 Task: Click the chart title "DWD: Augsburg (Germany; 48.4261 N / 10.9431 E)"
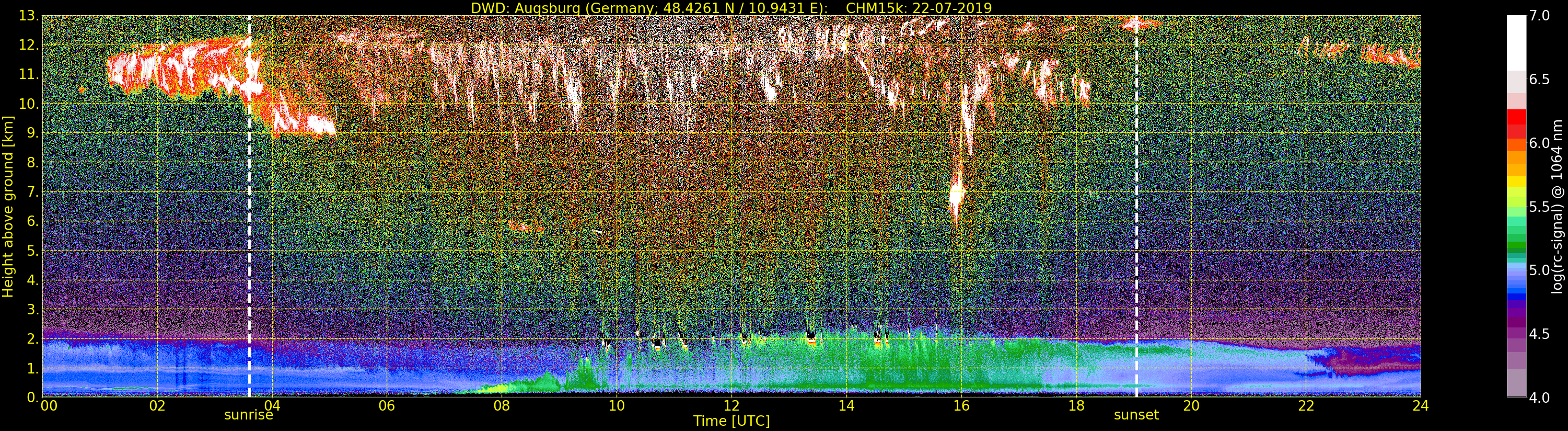tap(649, 8)
